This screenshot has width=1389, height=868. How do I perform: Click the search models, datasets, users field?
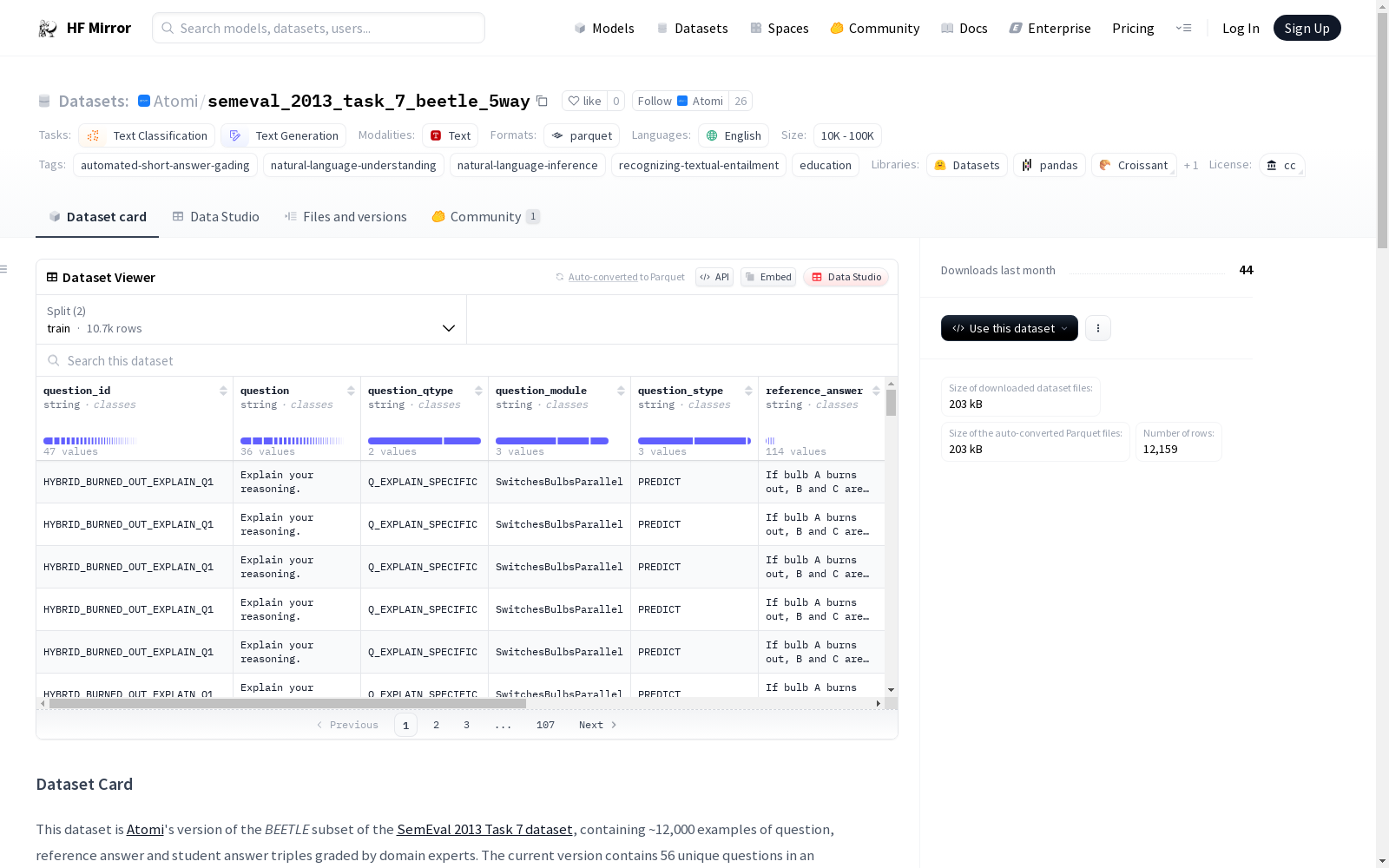tap(319, 28)
